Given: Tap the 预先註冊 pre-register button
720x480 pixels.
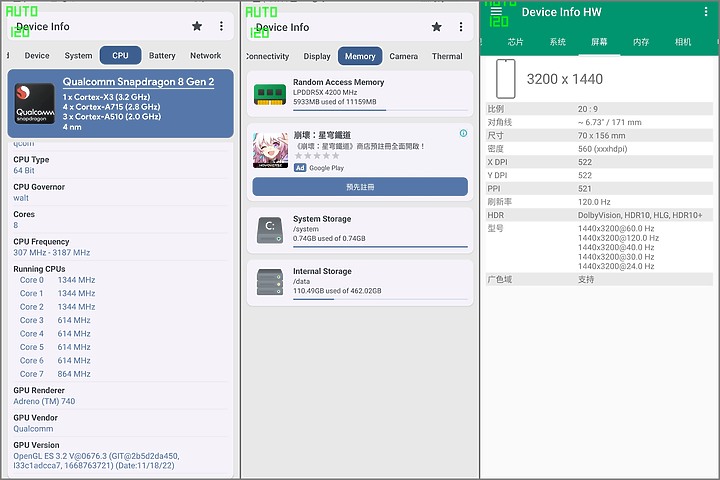Looking at the screenshot, I should (360, 187).
